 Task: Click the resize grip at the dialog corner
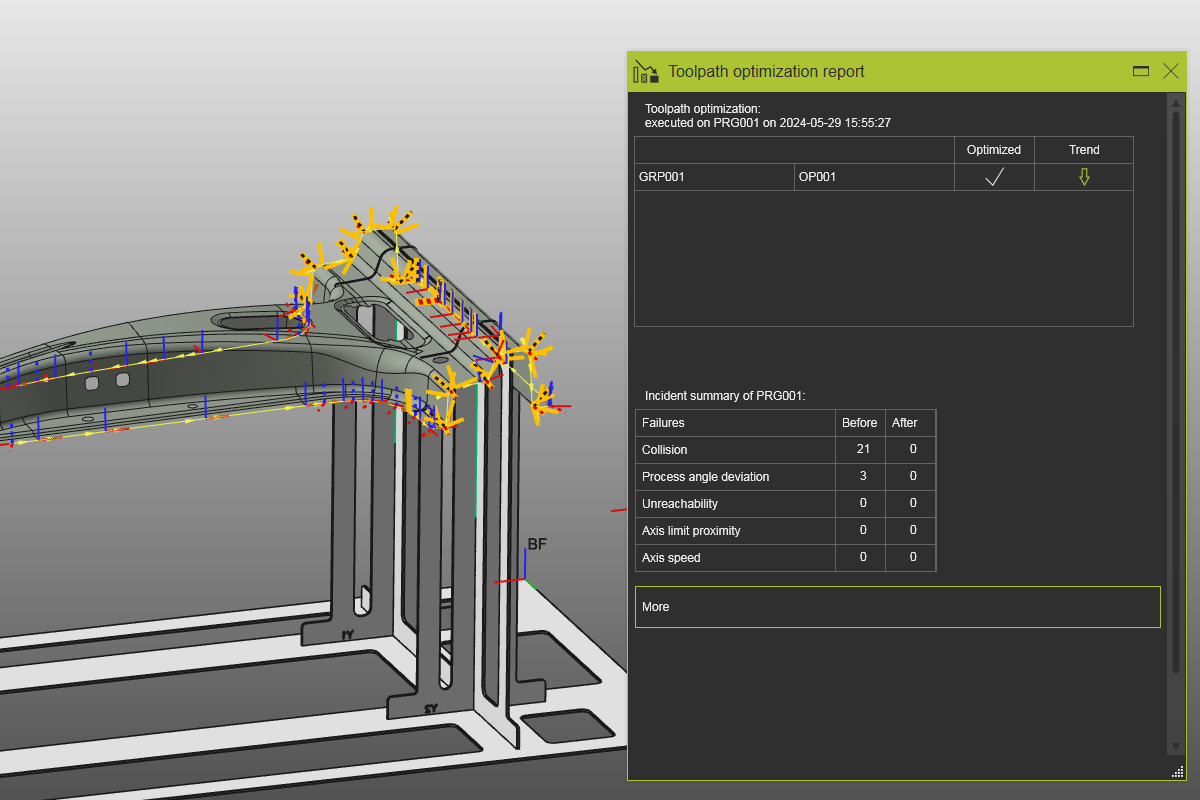click(1178, 772)
